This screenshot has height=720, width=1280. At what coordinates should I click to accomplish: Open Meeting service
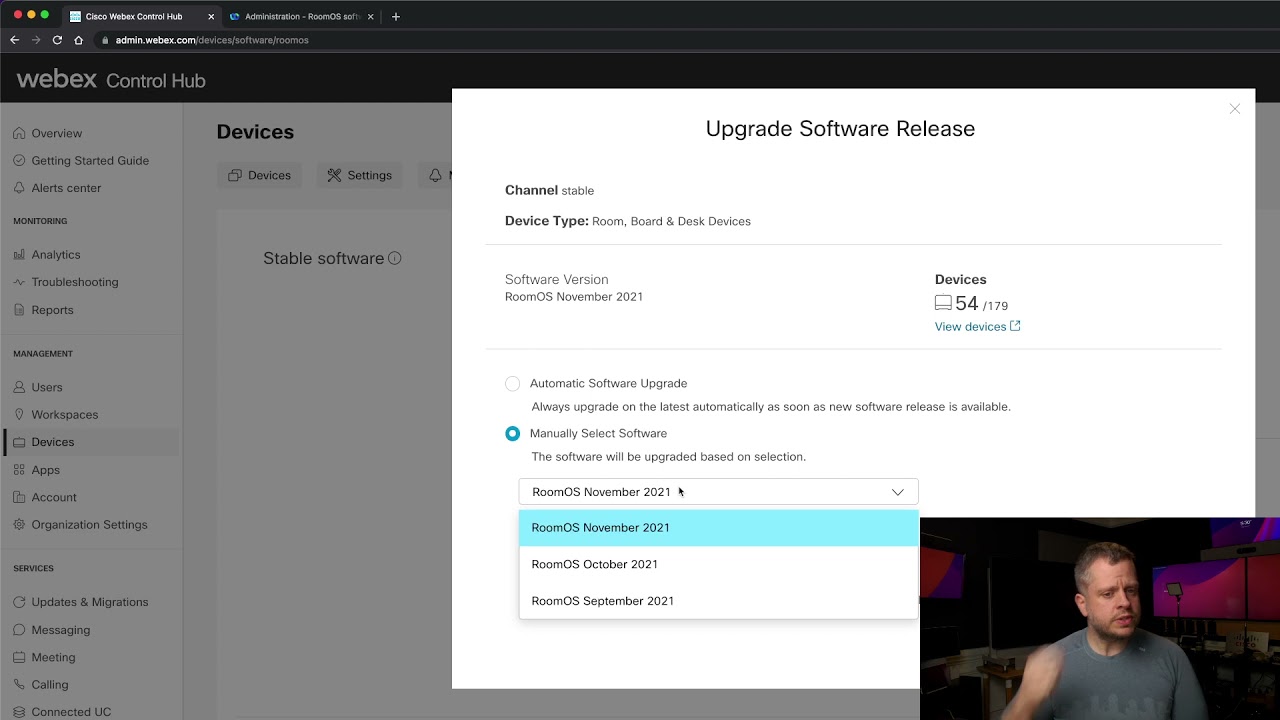(x=53, y=657)
